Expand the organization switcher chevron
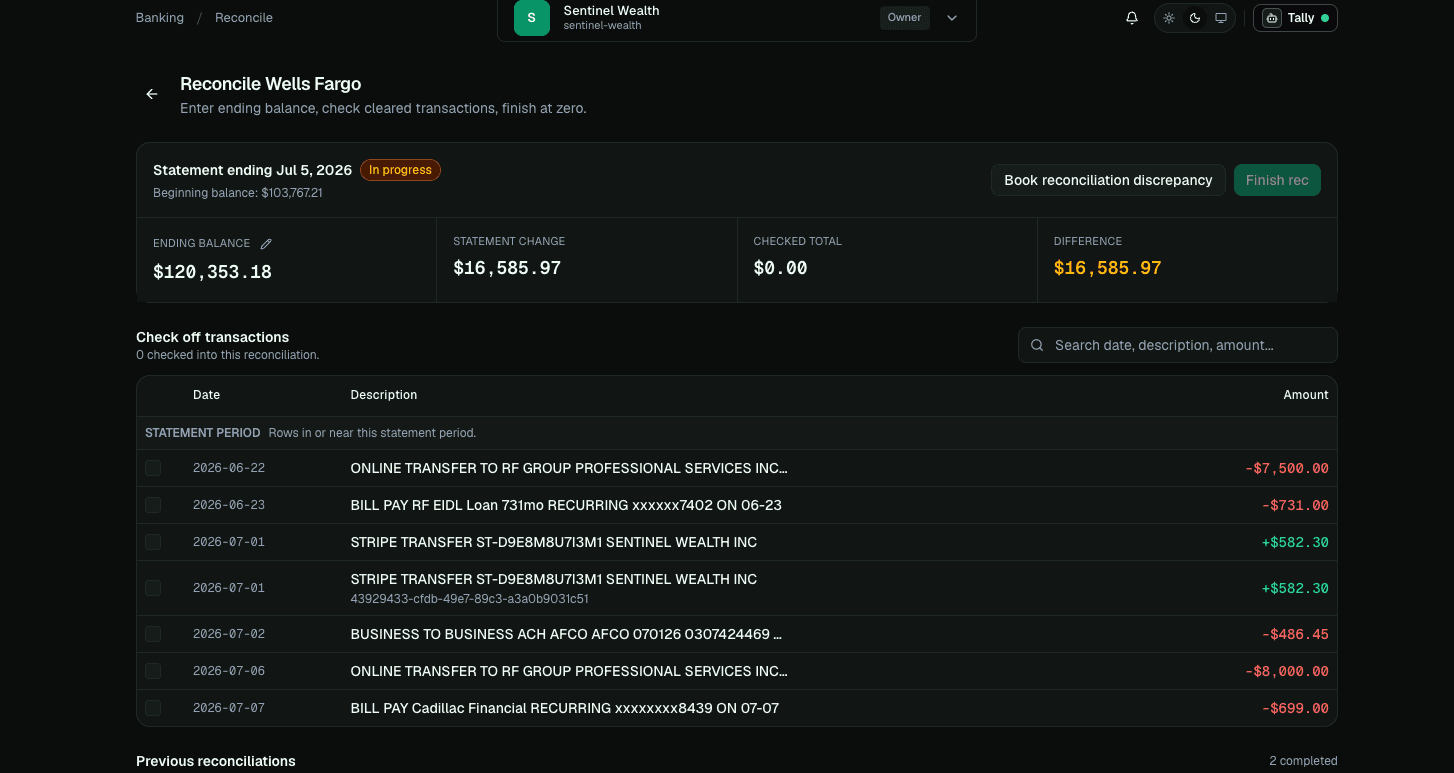Screen dimensions: 1454x773 [x=952, y=18]
